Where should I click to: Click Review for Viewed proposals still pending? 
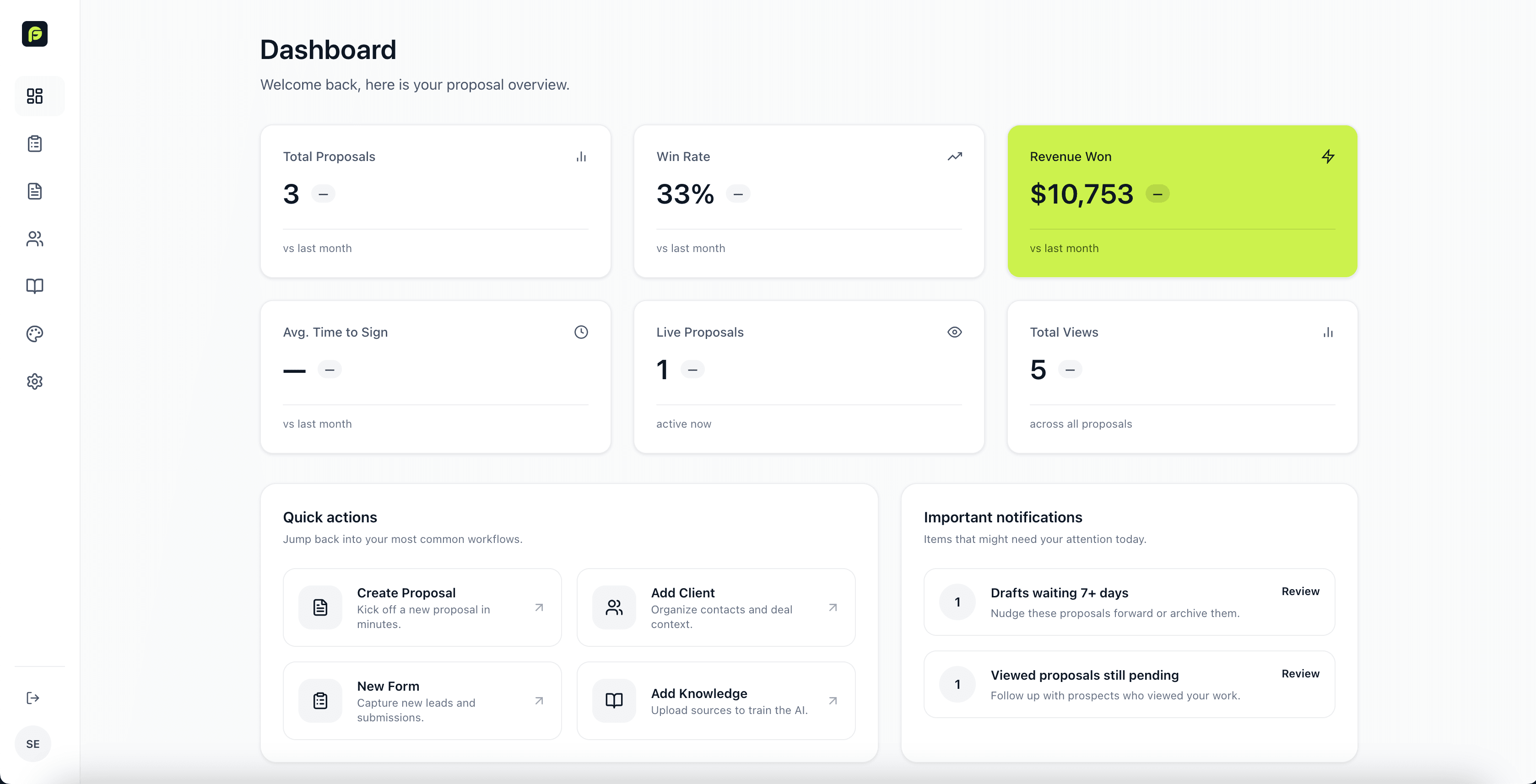tap(1300, 673)
